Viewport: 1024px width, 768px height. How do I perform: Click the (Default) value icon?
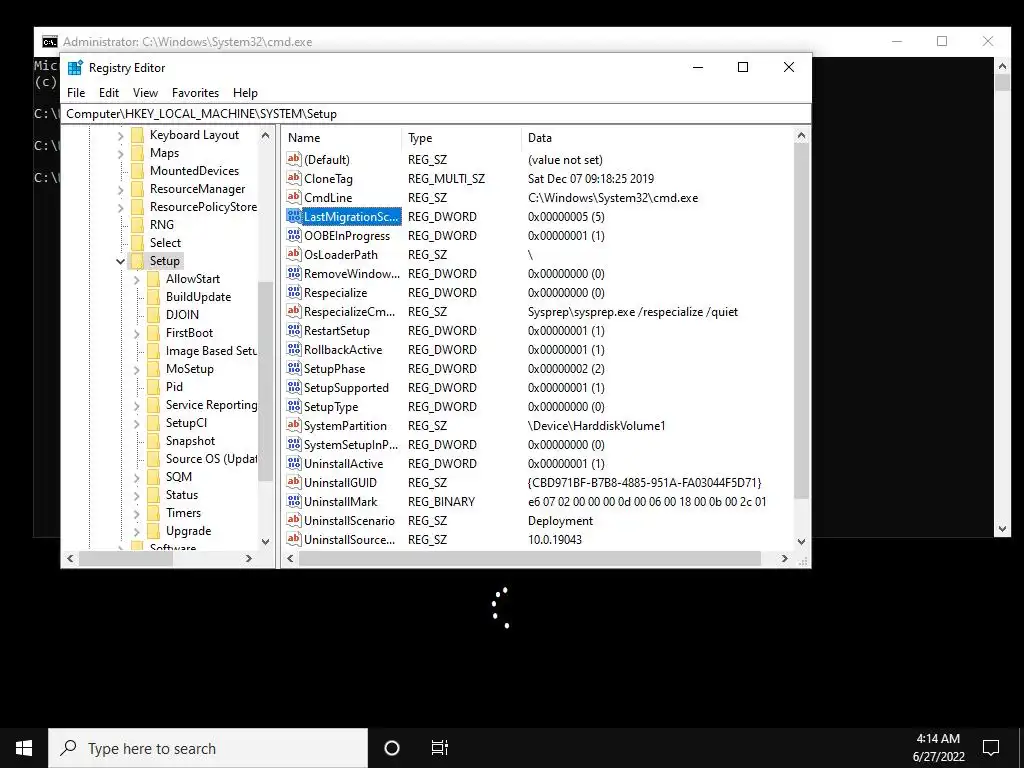(x=294, y=159)
